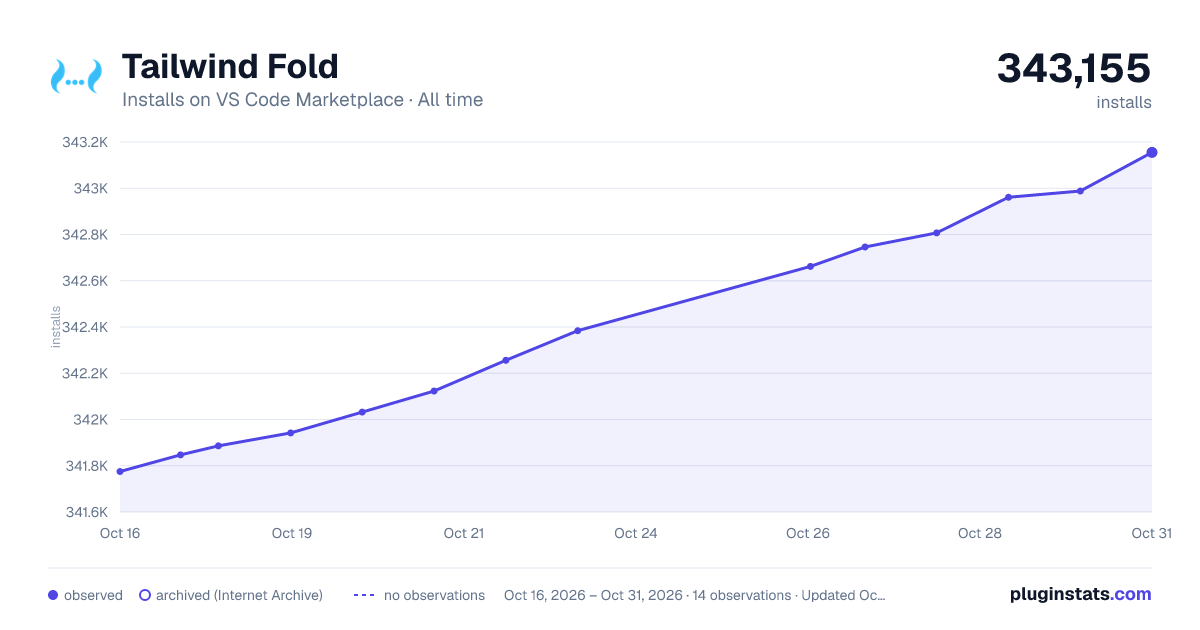Click the large final data point on Oct 31
Screen dimensions: 1200x630
click(1152, 152)
